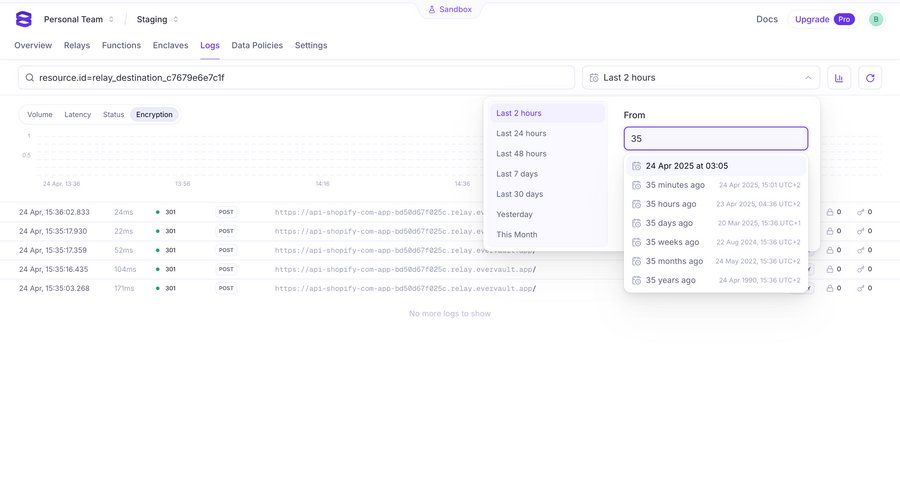Go to the Overview tab

pos(33,45)
